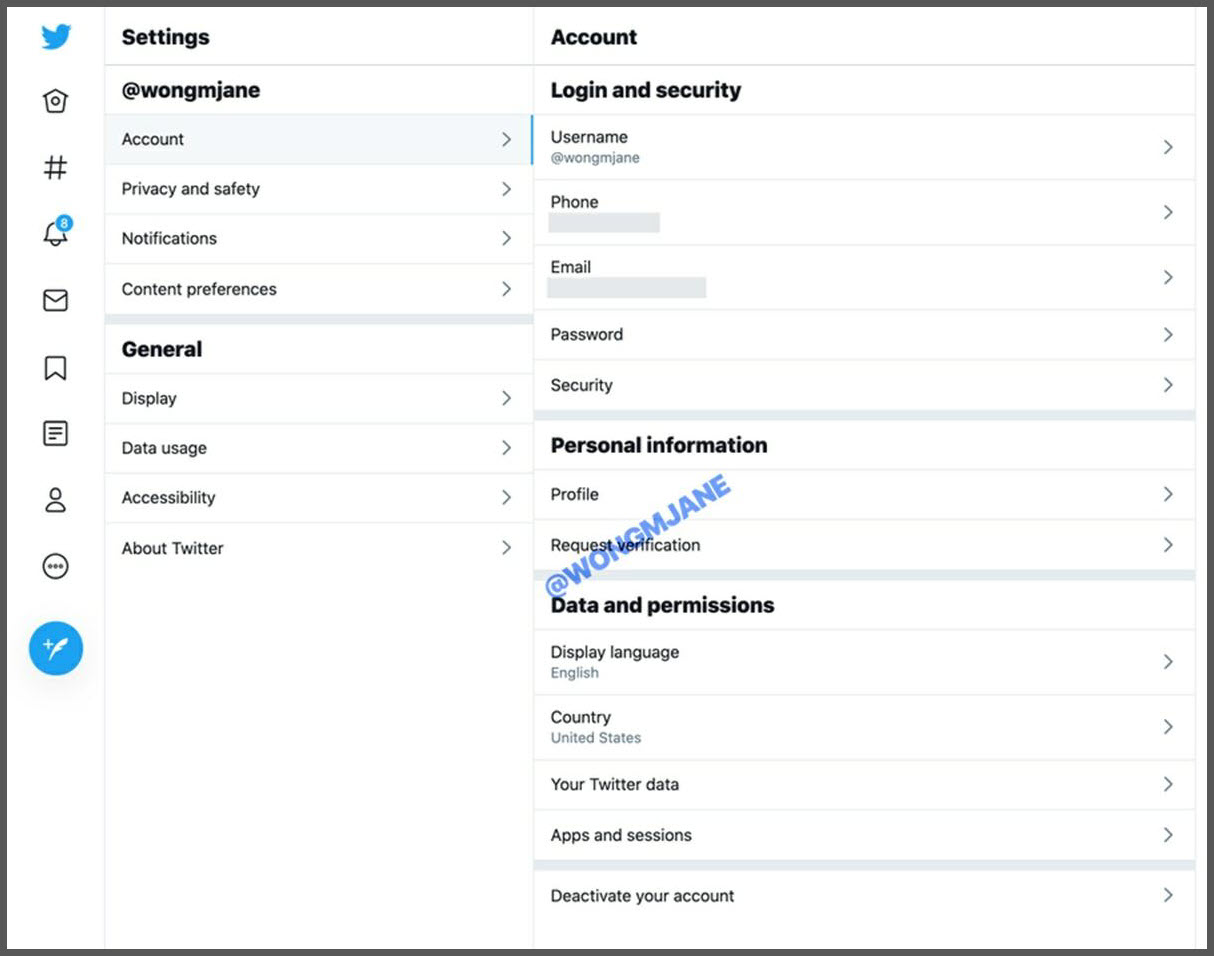Compose a new Tweet with the blue button
1214x956 pixels.
tap(56, 648)
